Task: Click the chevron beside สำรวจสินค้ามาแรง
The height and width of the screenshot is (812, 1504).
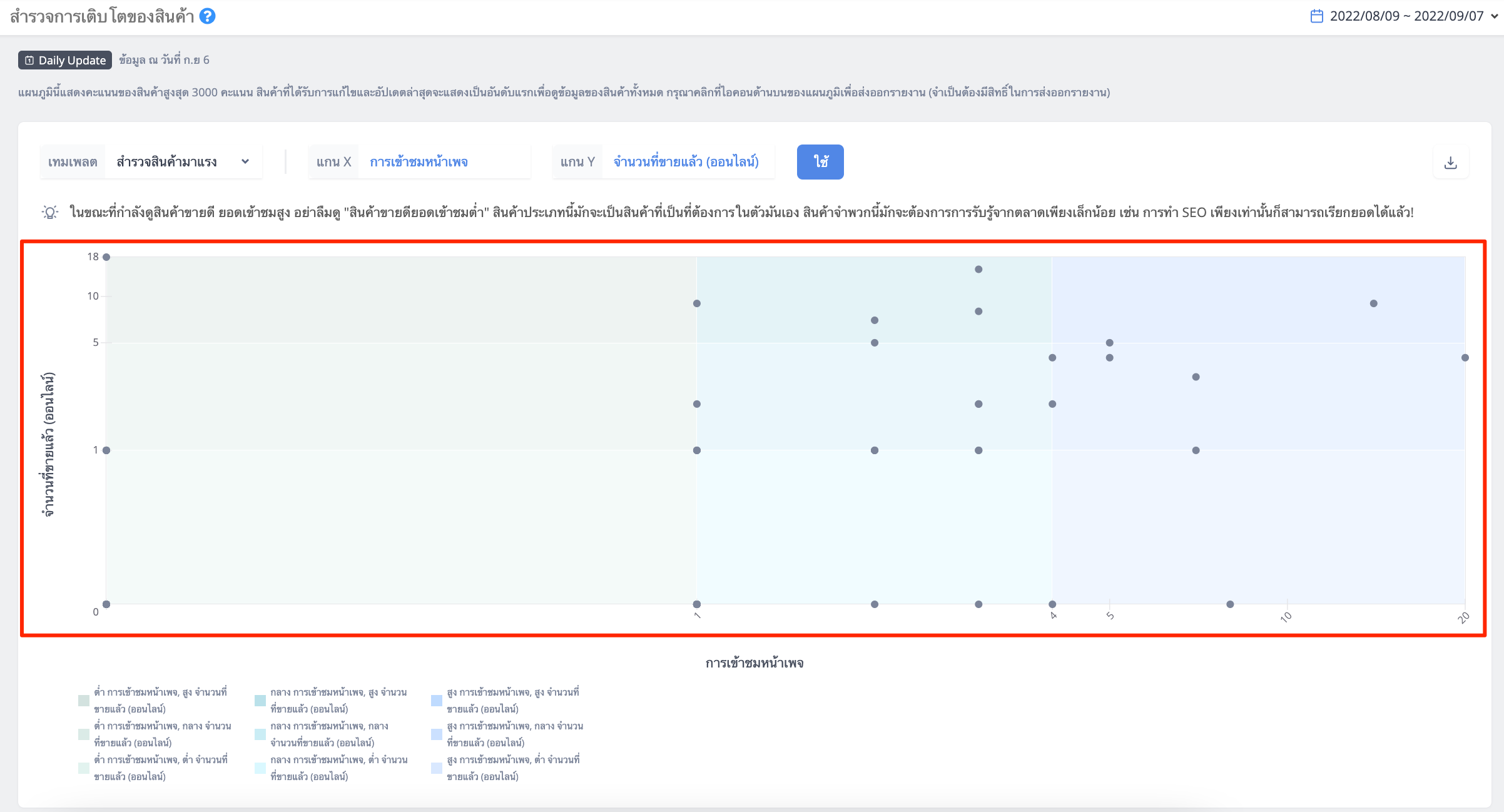Action: [245, 161]
